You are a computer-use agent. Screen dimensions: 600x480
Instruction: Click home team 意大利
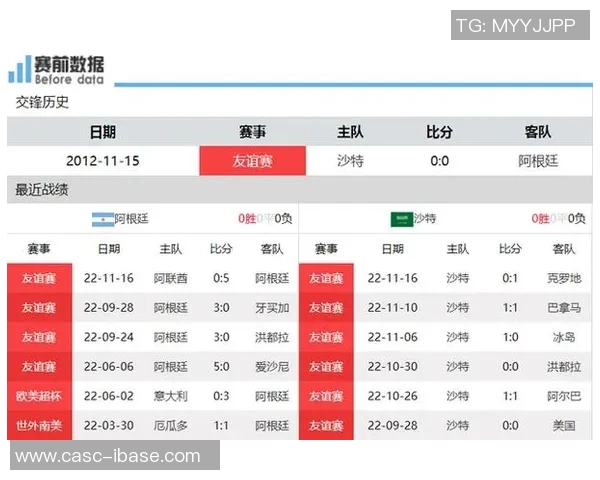[x=171, y=396]
